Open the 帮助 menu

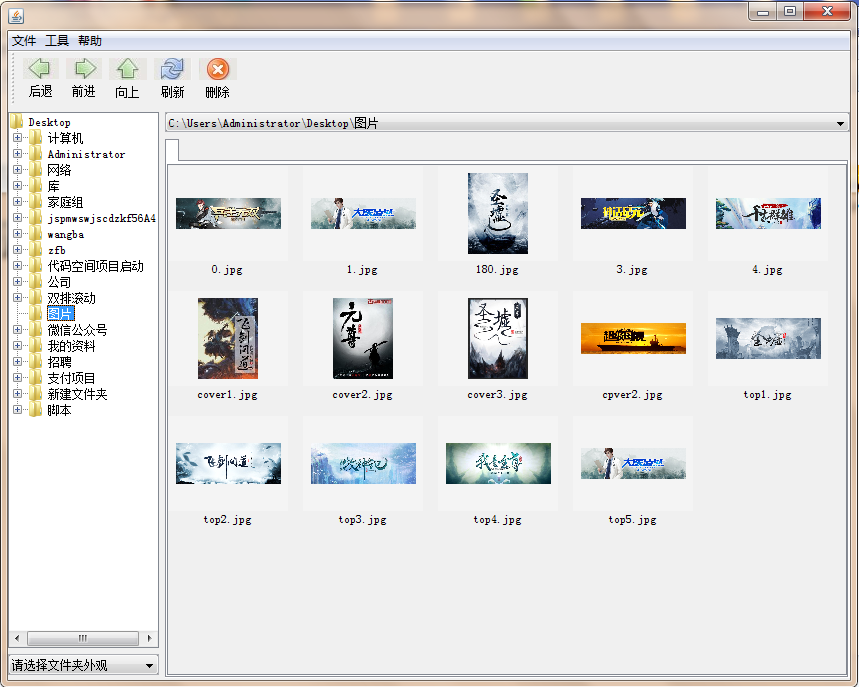tap(89, 41)
